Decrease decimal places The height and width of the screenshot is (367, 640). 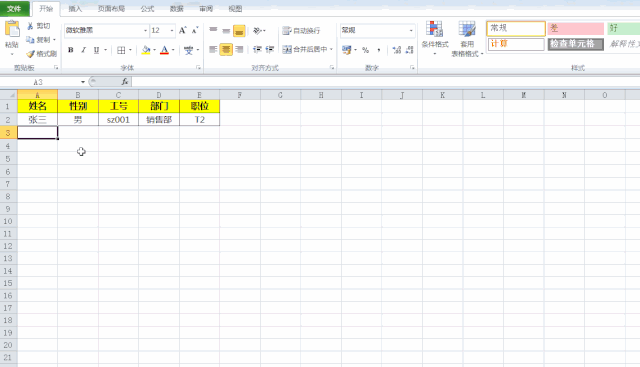[409, 50]
